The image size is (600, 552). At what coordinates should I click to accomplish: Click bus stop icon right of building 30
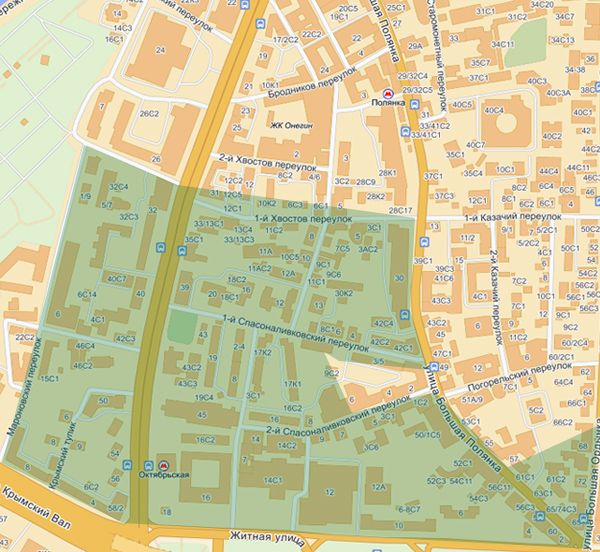[404, 316]
